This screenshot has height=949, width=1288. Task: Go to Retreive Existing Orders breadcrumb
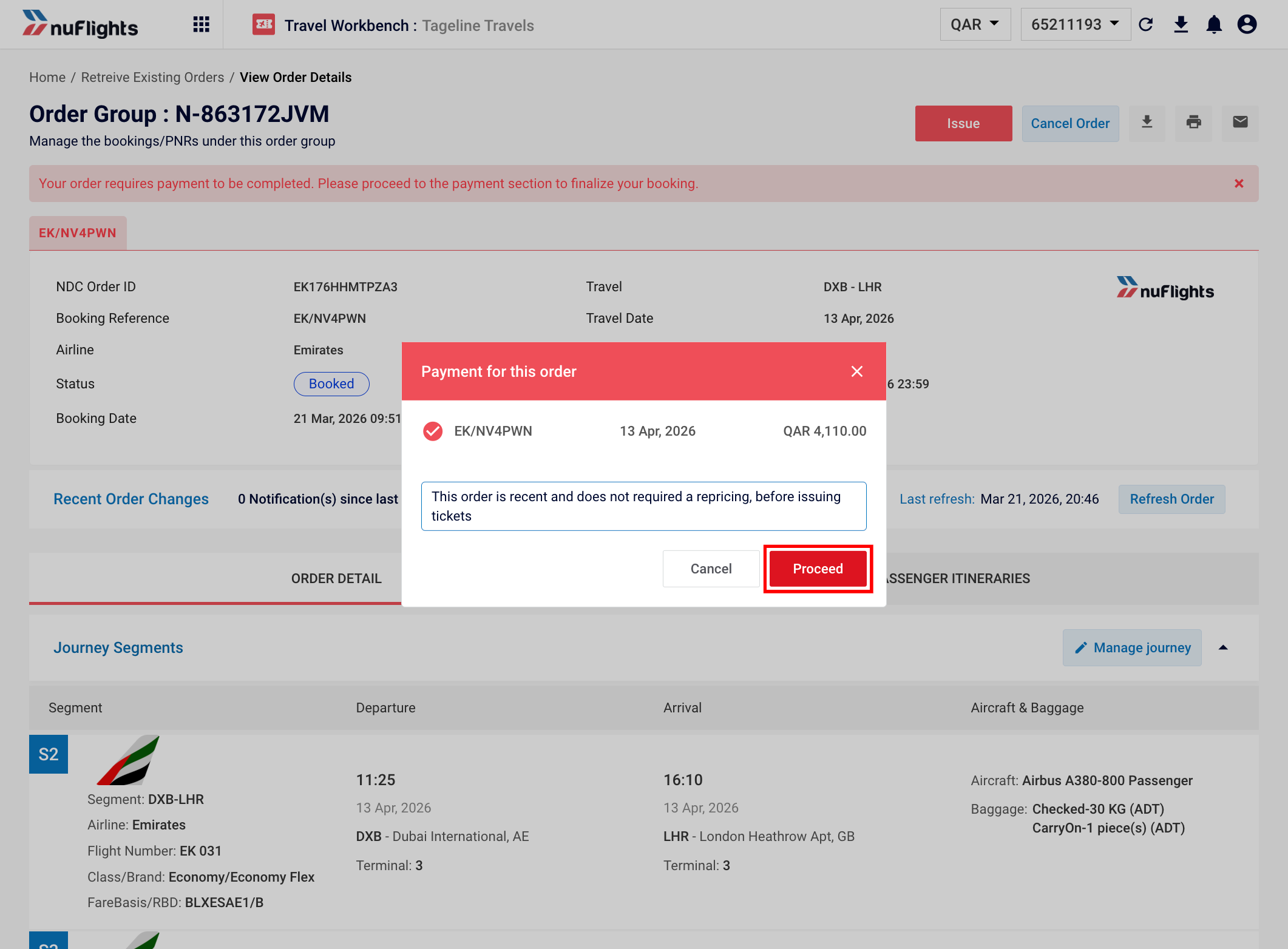click(x=152, y=77)
